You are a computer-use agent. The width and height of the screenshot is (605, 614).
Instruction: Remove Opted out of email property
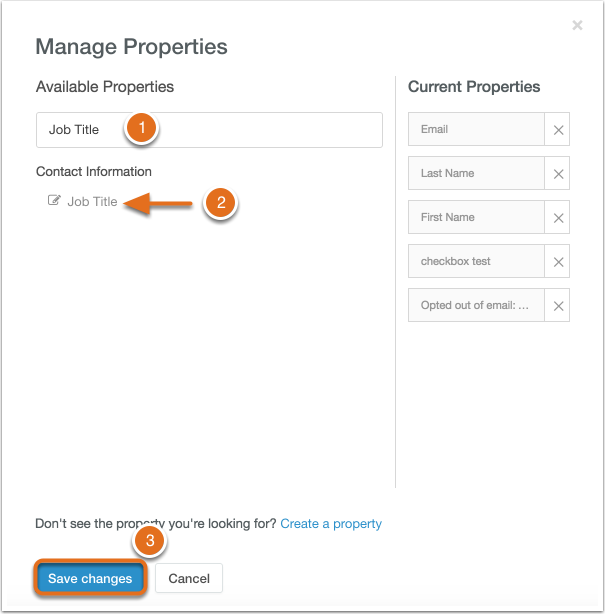(558, 305)
